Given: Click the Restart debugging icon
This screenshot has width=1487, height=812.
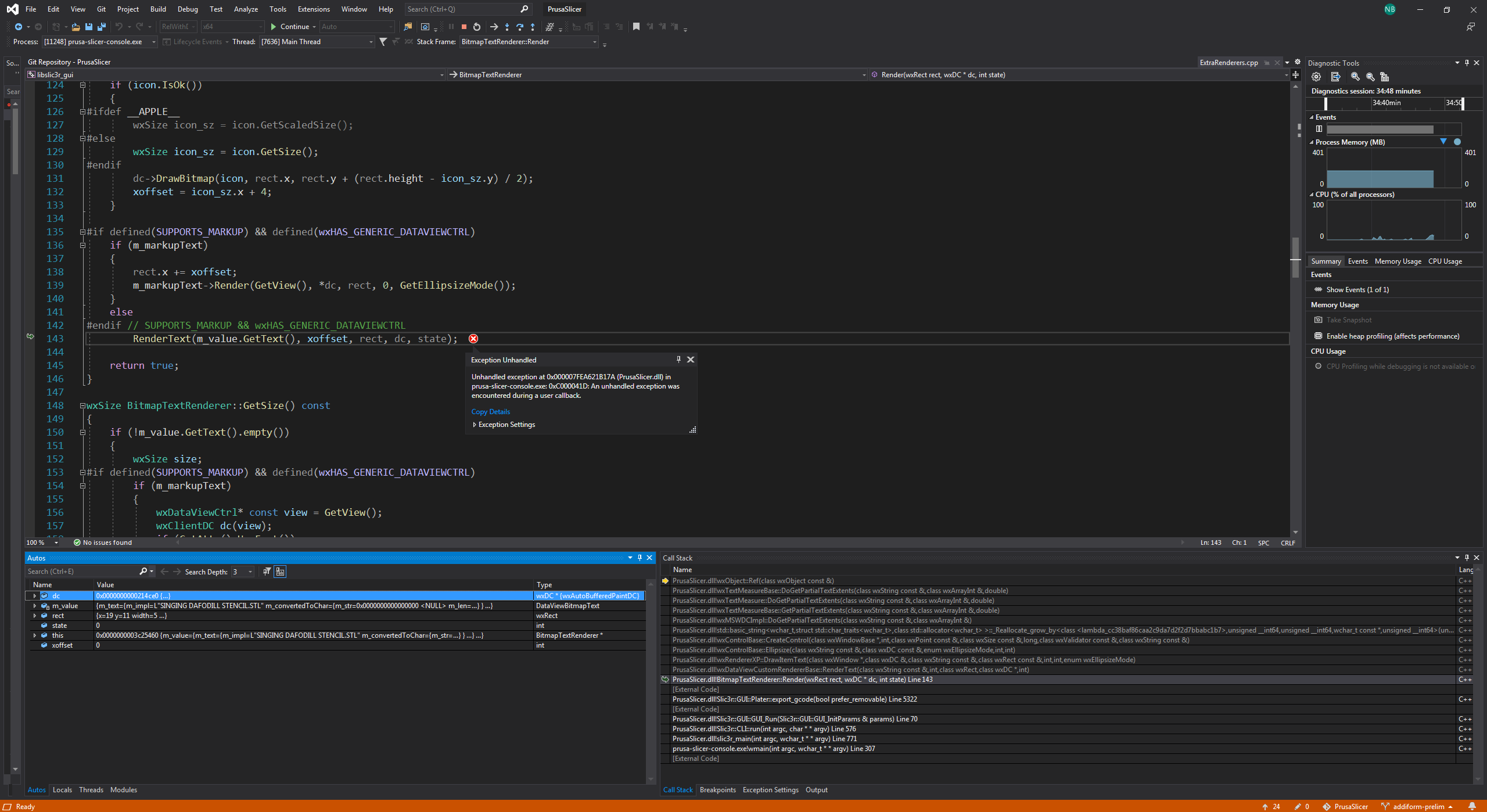Looking at the screenshot, I should 476,27.
